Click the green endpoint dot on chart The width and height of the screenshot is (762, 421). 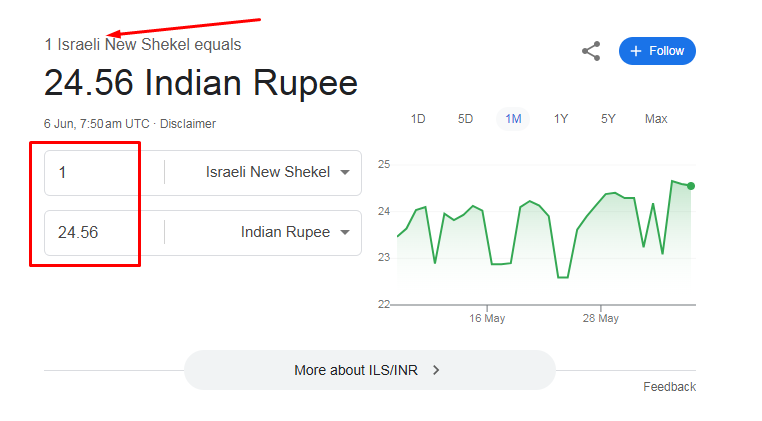pos(691,186)
